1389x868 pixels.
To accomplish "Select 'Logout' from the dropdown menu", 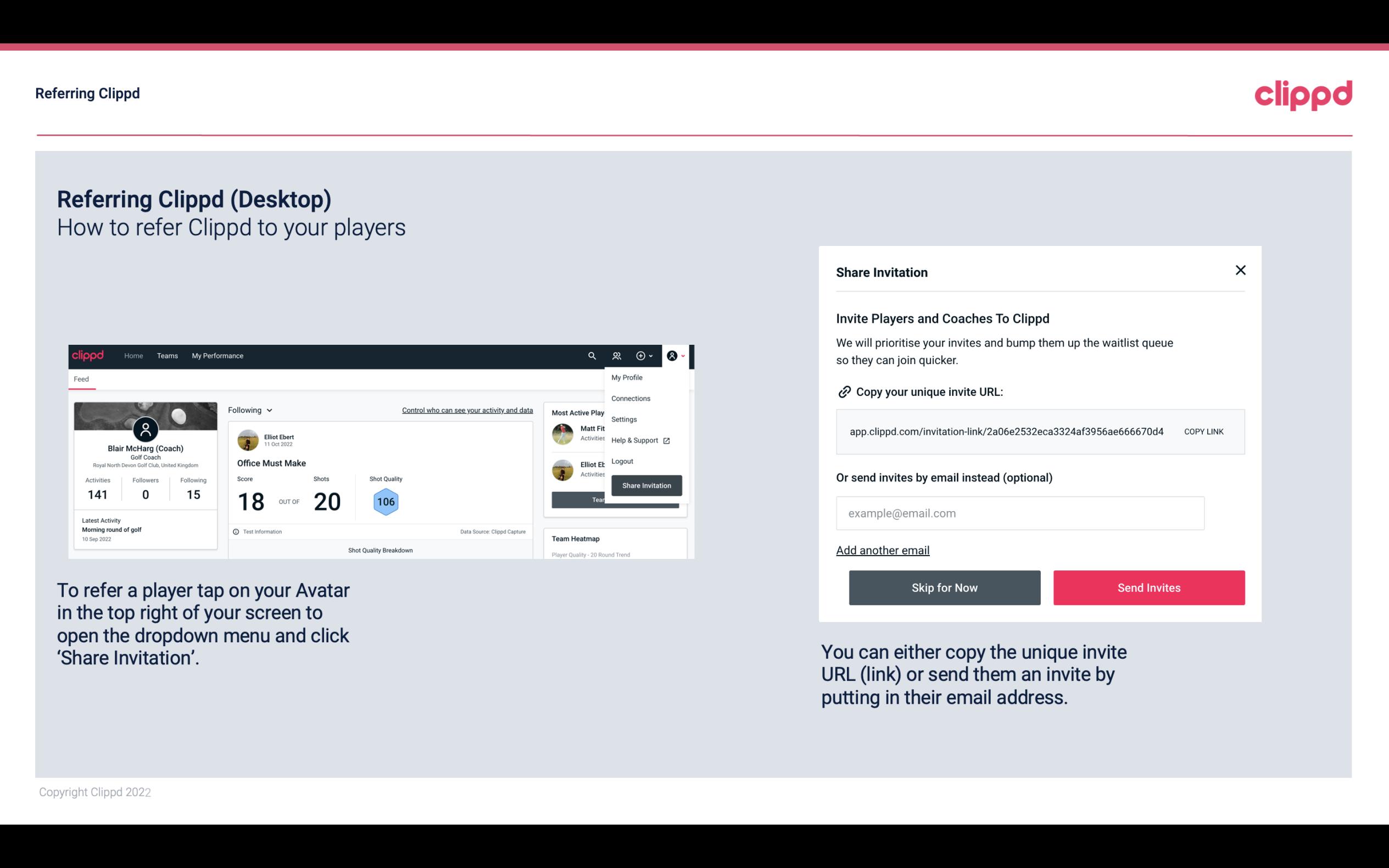I will coord(622,461).
